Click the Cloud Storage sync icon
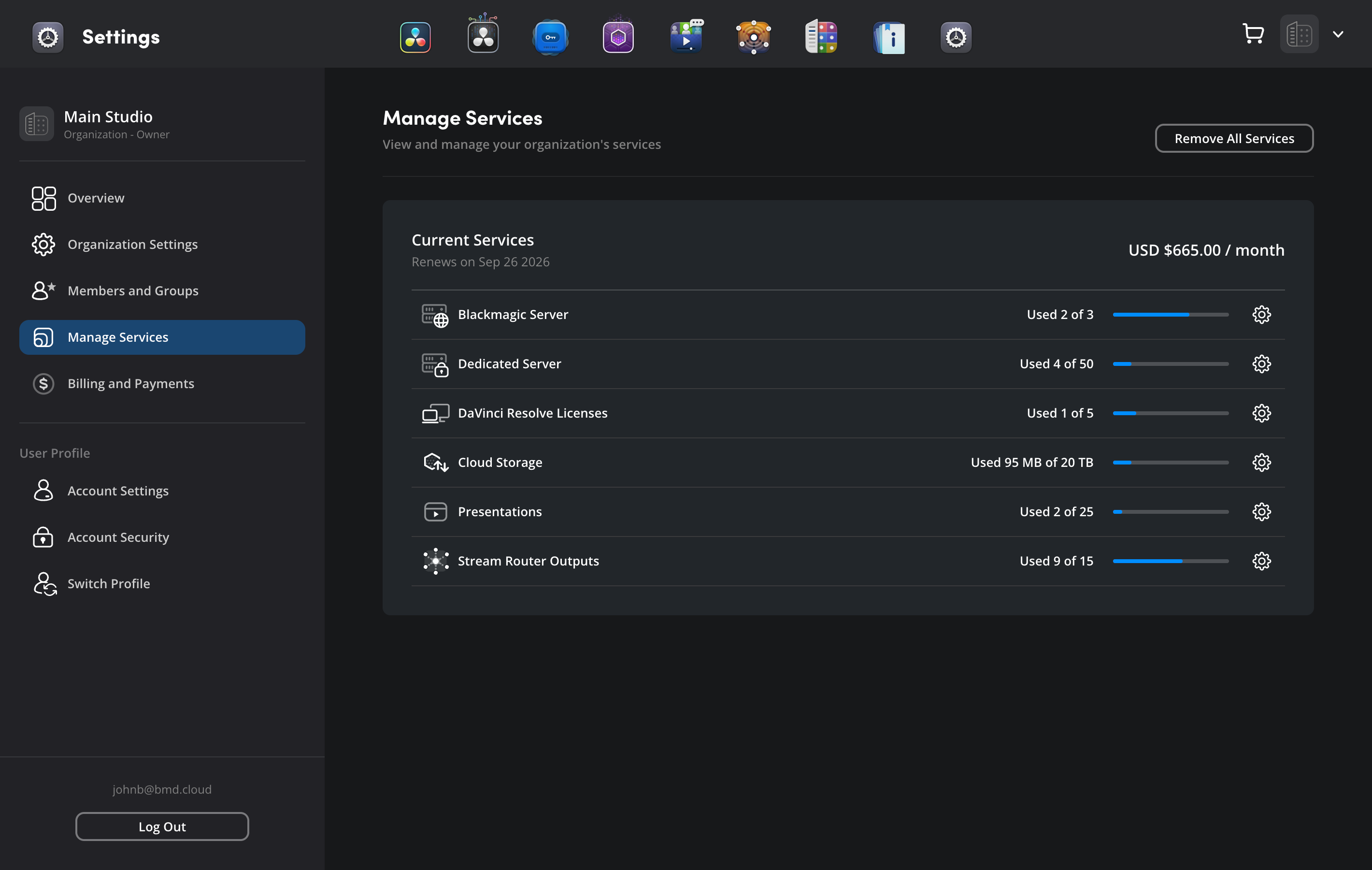The height and width of the screenshot is (870, 1372). [x=436, y=463]
